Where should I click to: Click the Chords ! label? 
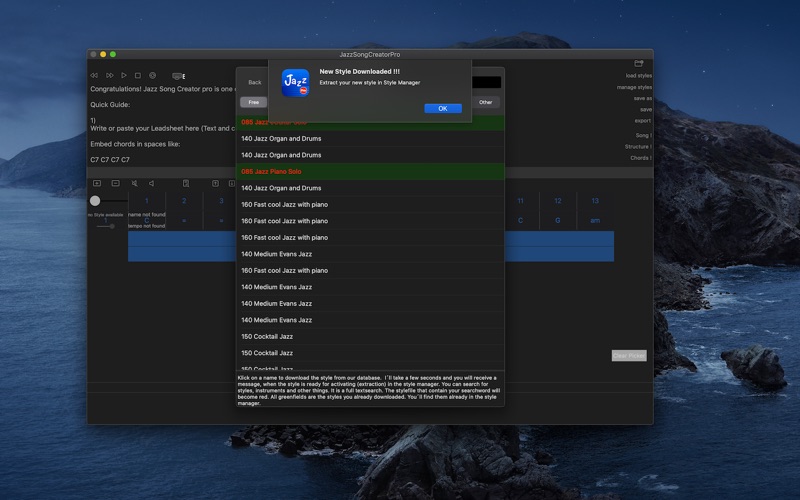click(640, 158)
